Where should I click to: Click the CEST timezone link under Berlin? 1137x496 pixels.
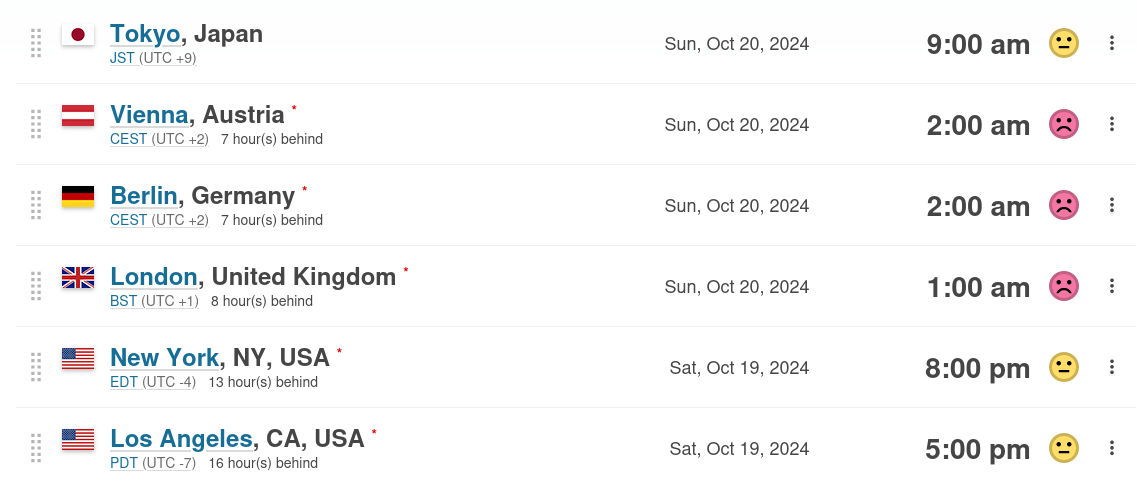[x=128, y=220]
